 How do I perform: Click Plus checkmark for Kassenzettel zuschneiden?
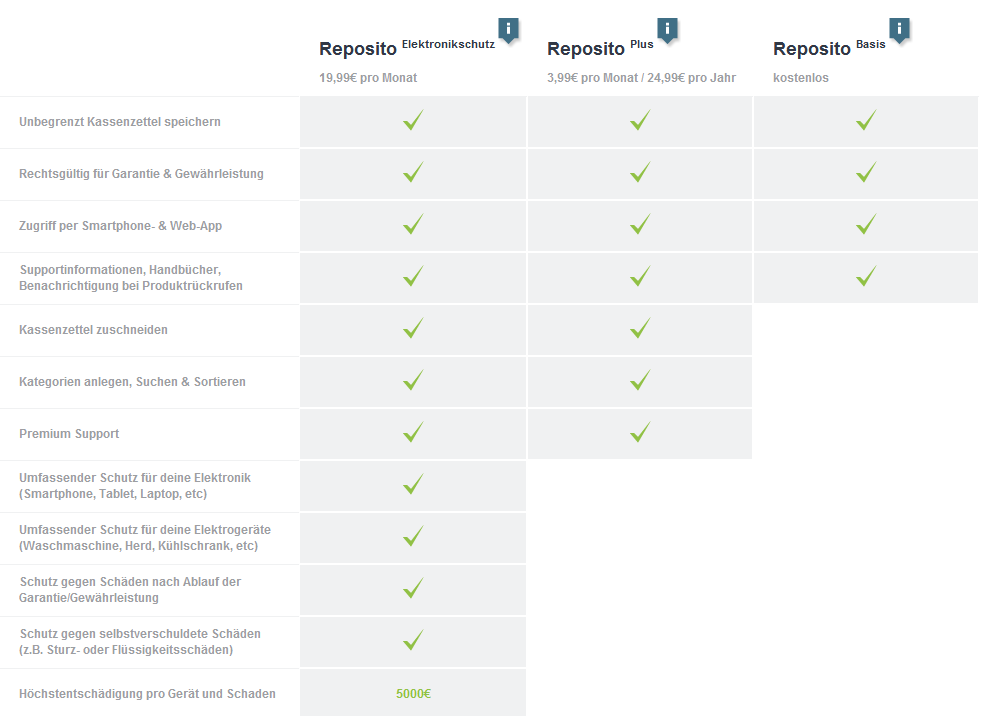tap(640, 329)
